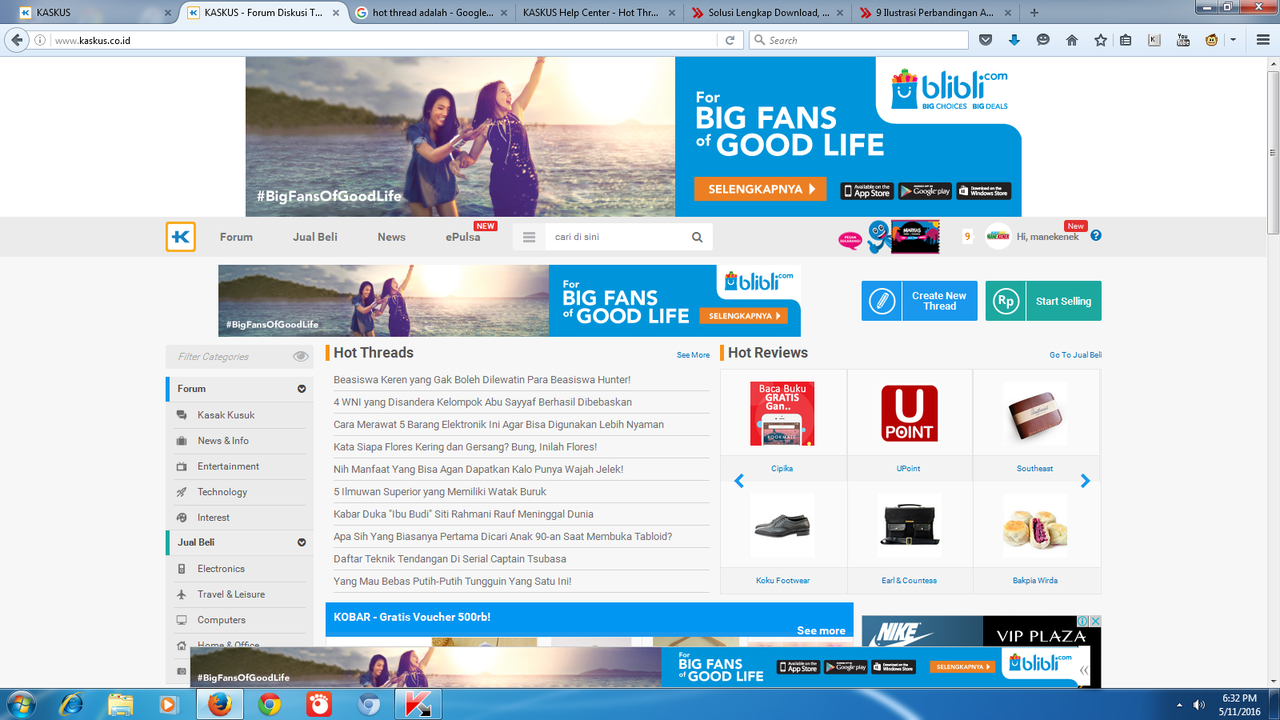The image size is (1280, 720).
Task: Go to next Hot Reviews with right arrow
Action: (x=1085, y=481)
